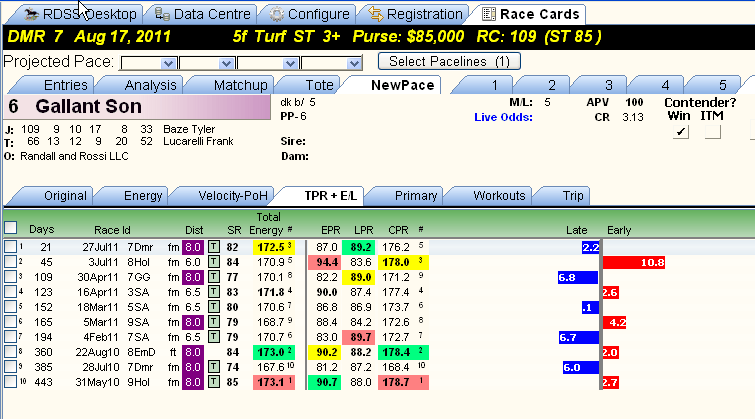Screen dimensions: 755x419
Task: Click the horse icon on RDSS Desktop
Action: coord(32,15)
